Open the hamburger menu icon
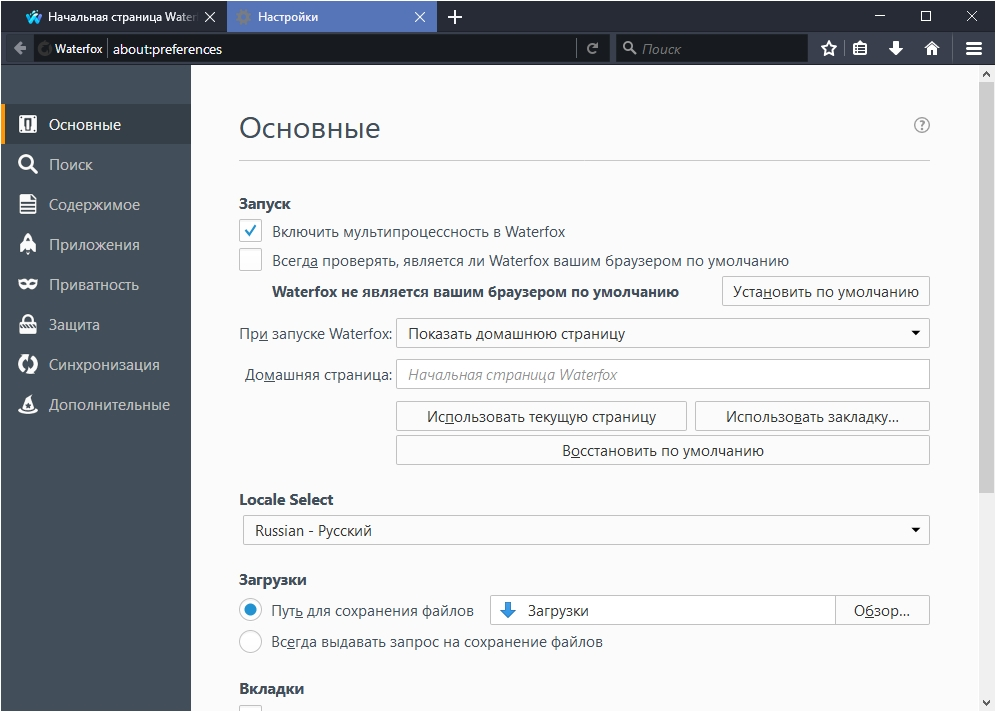 (x=974, y=48)
